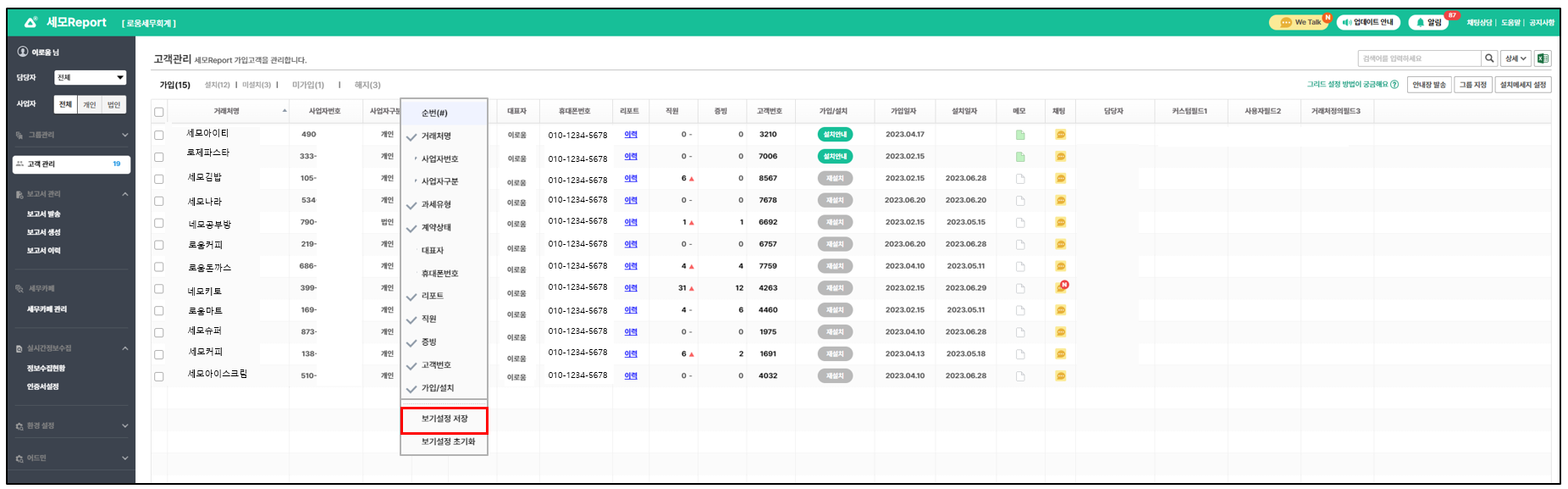Switch to the 해지(3) tab

pyautogui.click(x=367, y=85)
